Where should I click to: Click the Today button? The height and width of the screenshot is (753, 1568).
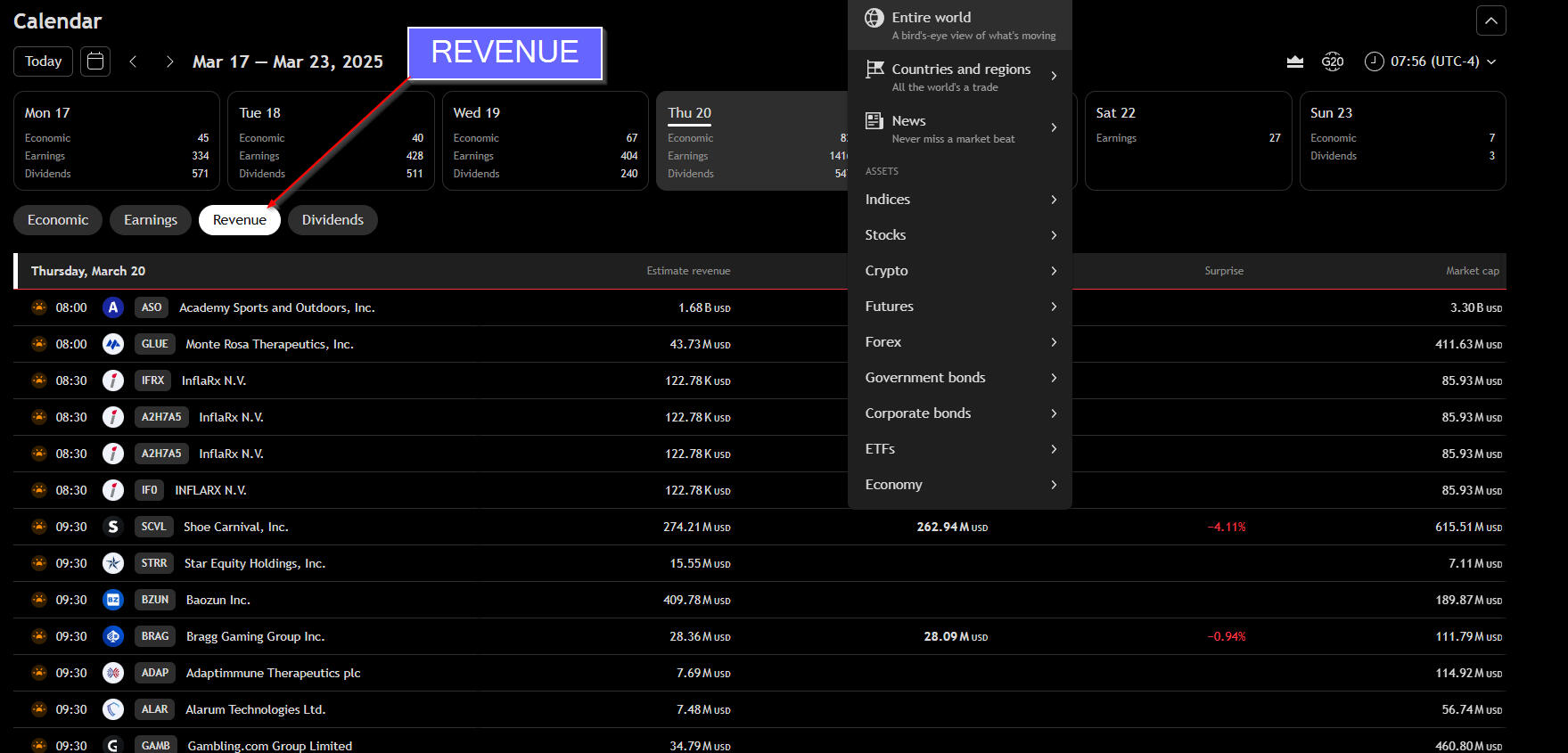[x=43, y=61]
